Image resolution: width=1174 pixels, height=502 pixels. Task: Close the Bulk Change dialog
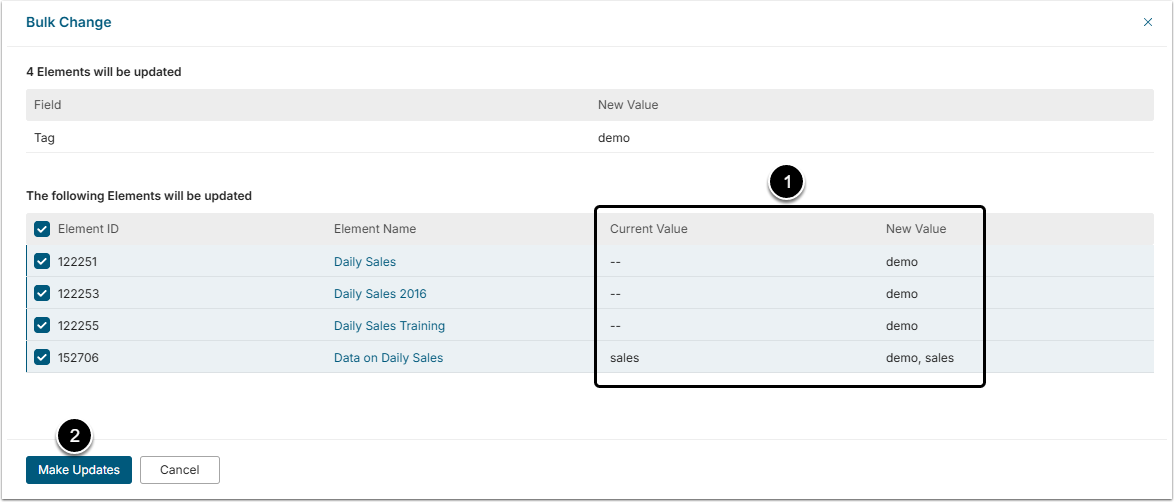(1147, 22)
